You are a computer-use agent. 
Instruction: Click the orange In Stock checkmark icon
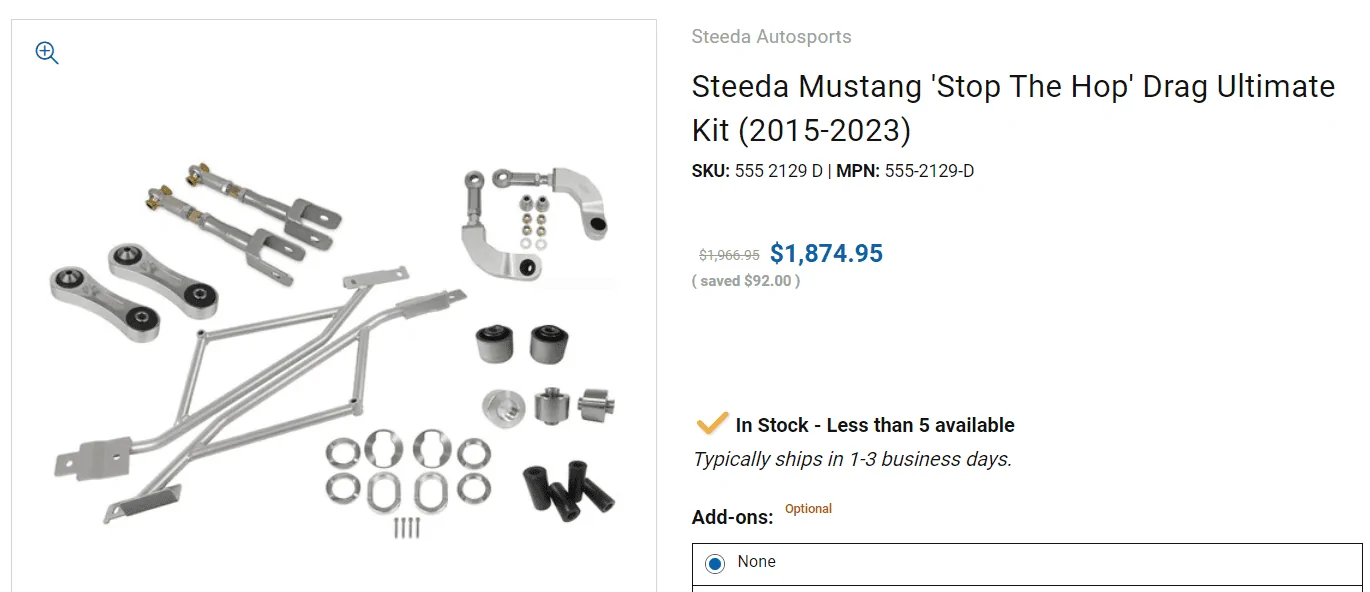[x=712, y=424]
